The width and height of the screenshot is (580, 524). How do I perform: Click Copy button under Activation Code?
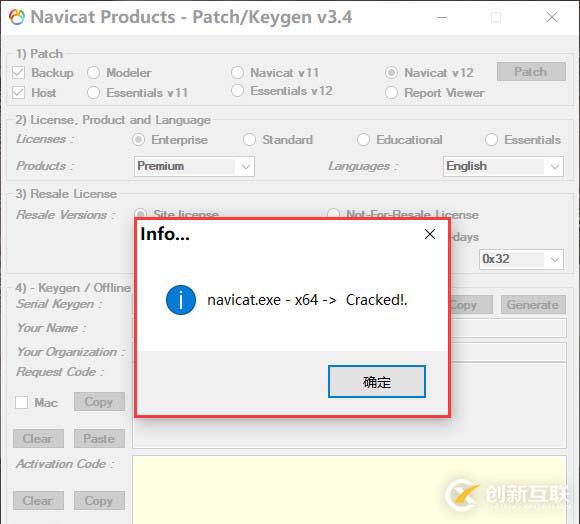(99, 501)
